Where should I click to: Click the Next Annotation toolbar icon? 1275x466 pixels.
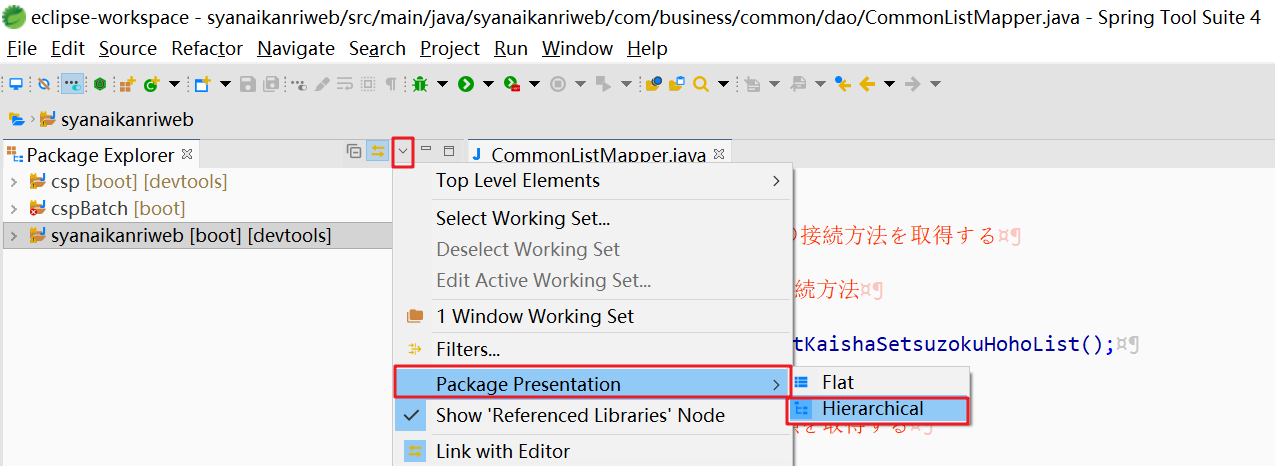(x=752, y=84)
